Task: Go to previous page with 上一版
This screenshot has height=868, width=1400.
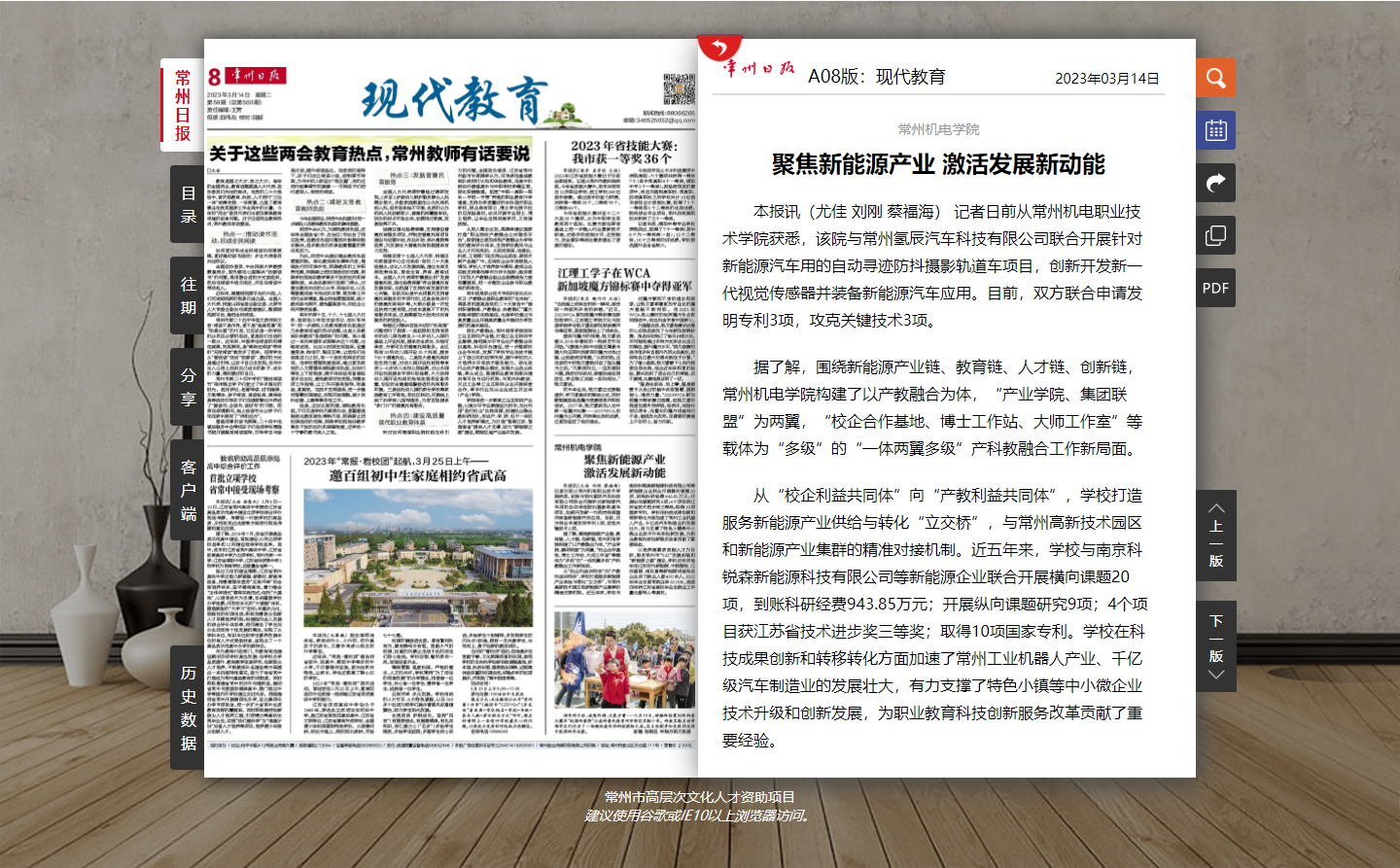Action: (1215, 535)
